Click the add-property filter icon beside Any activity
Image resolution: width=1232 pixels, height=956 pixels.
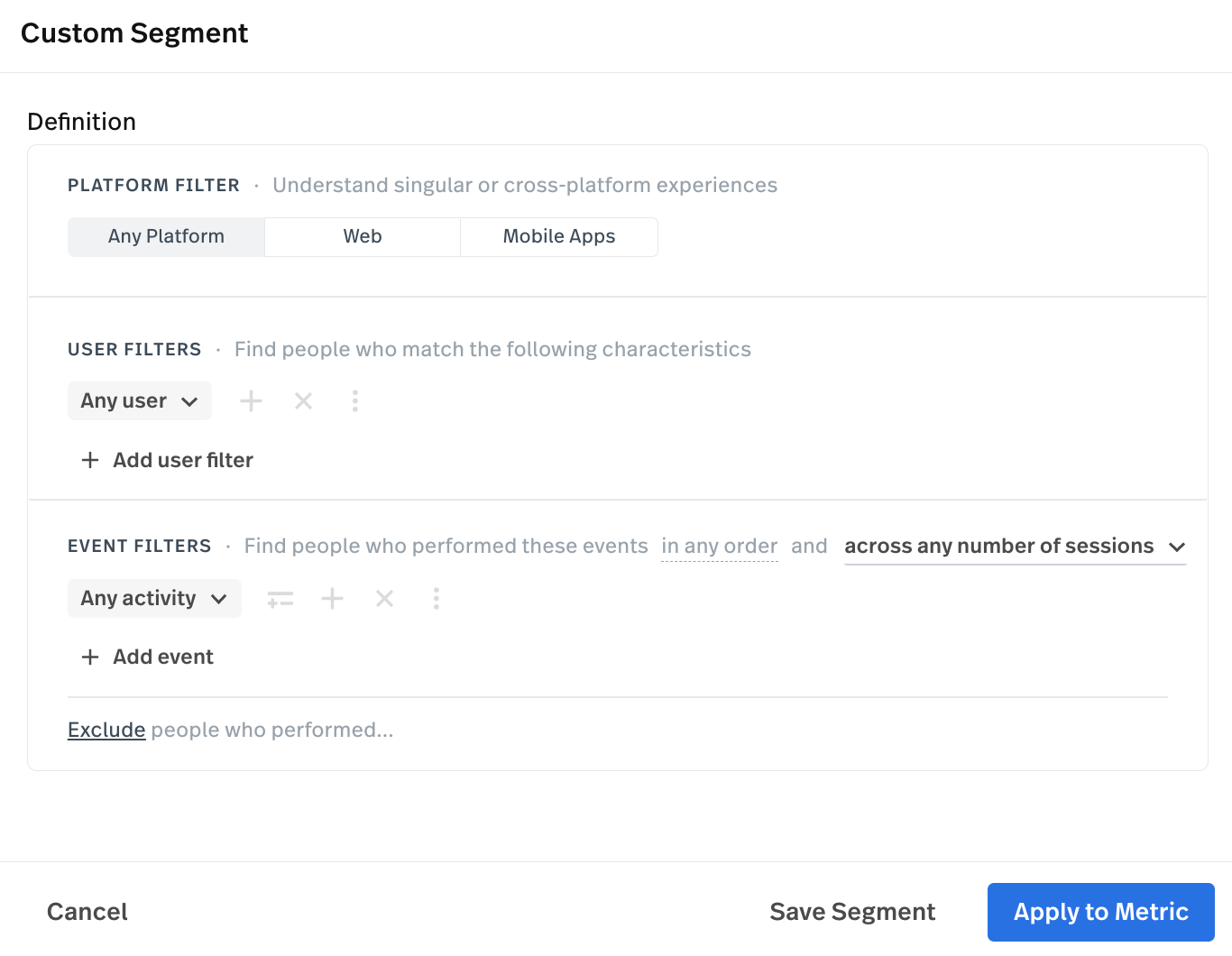pos(280,599)
